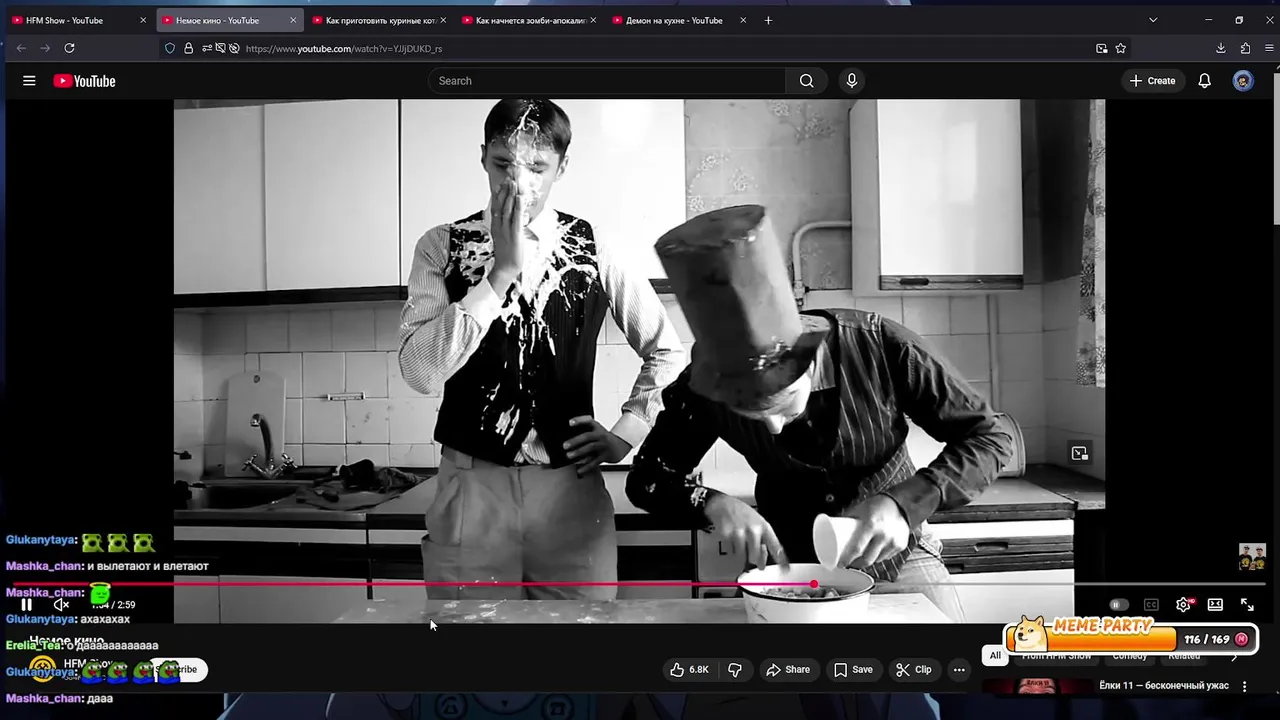The image size is (1280, 720).
Task: Select the All filter chip
Action: (x=995, y=656)
